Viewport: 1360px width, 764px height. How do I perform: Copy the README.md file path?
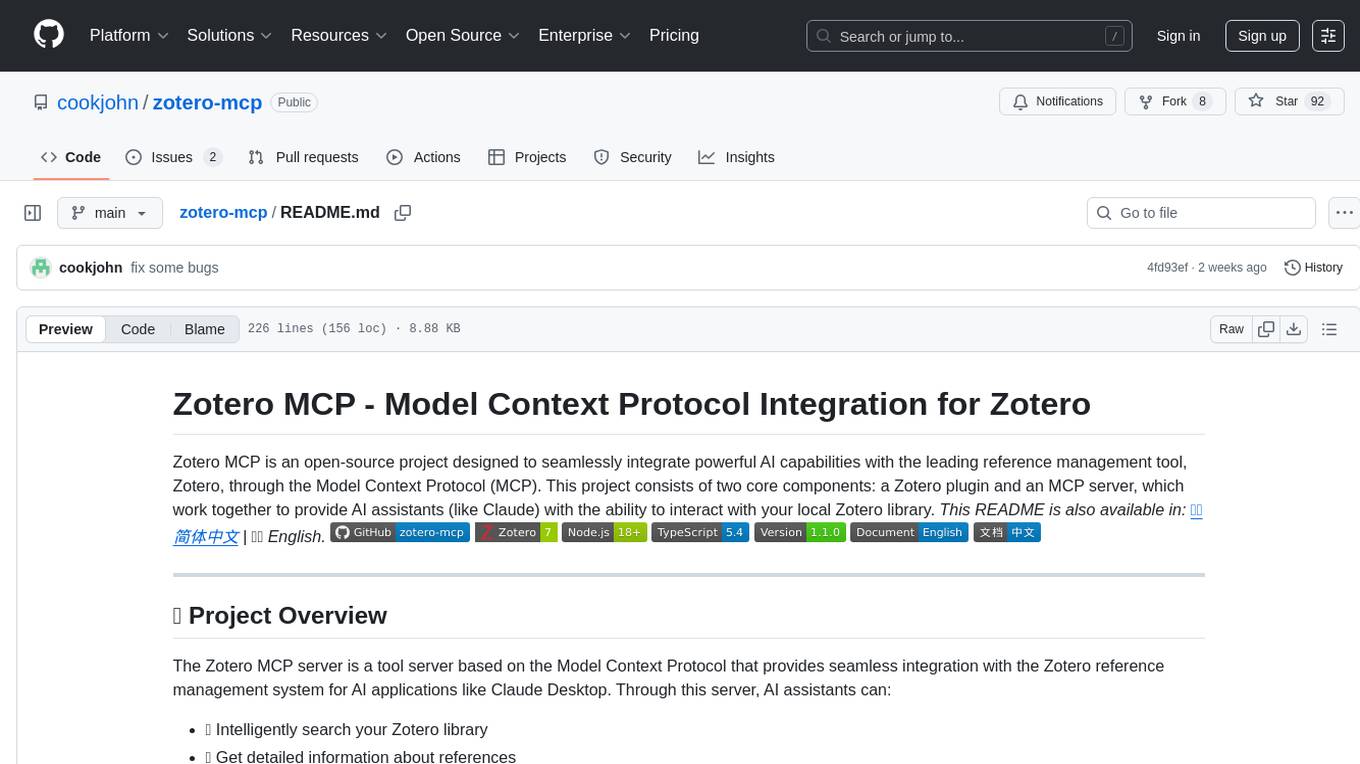(x=403, y=213)
